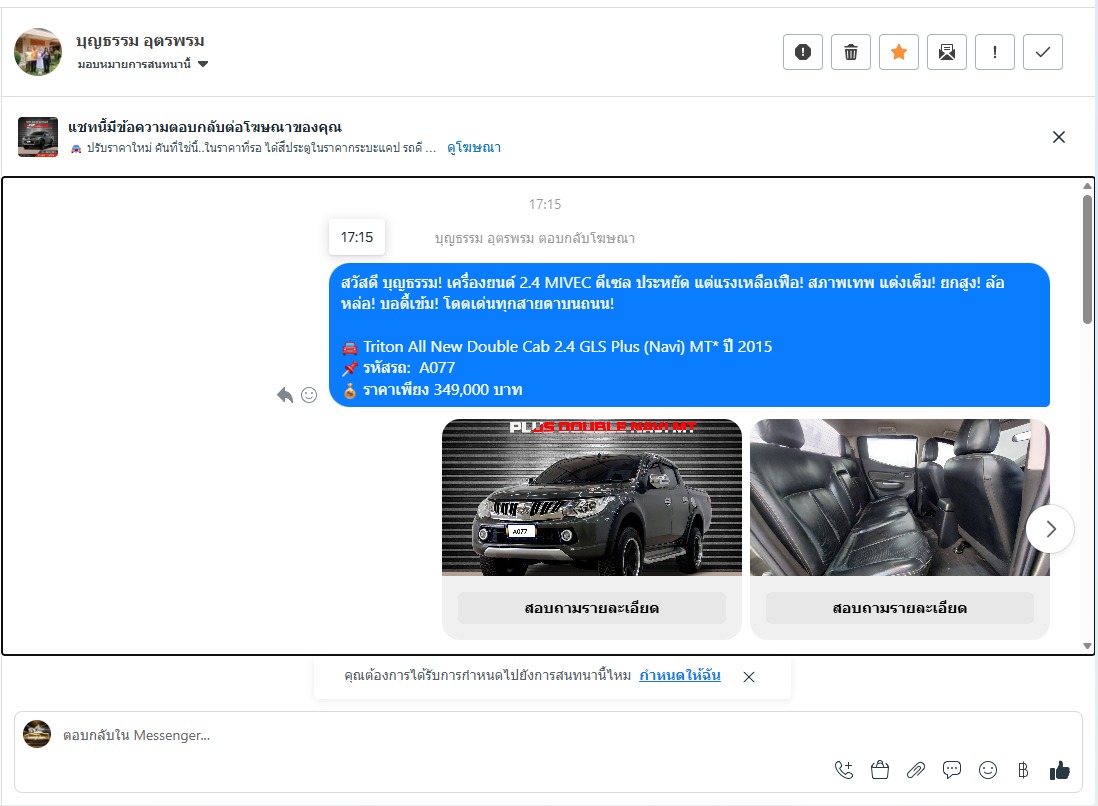Attach a file with paperclip icon
The image size is (1098, 806).
pos(915,770)
